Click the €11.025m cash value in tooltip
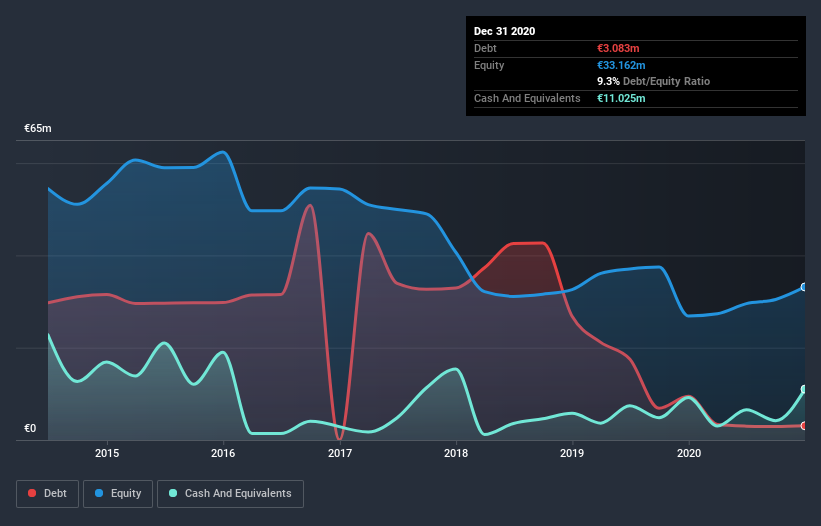 pyautogui.click(x=621, y=98)
